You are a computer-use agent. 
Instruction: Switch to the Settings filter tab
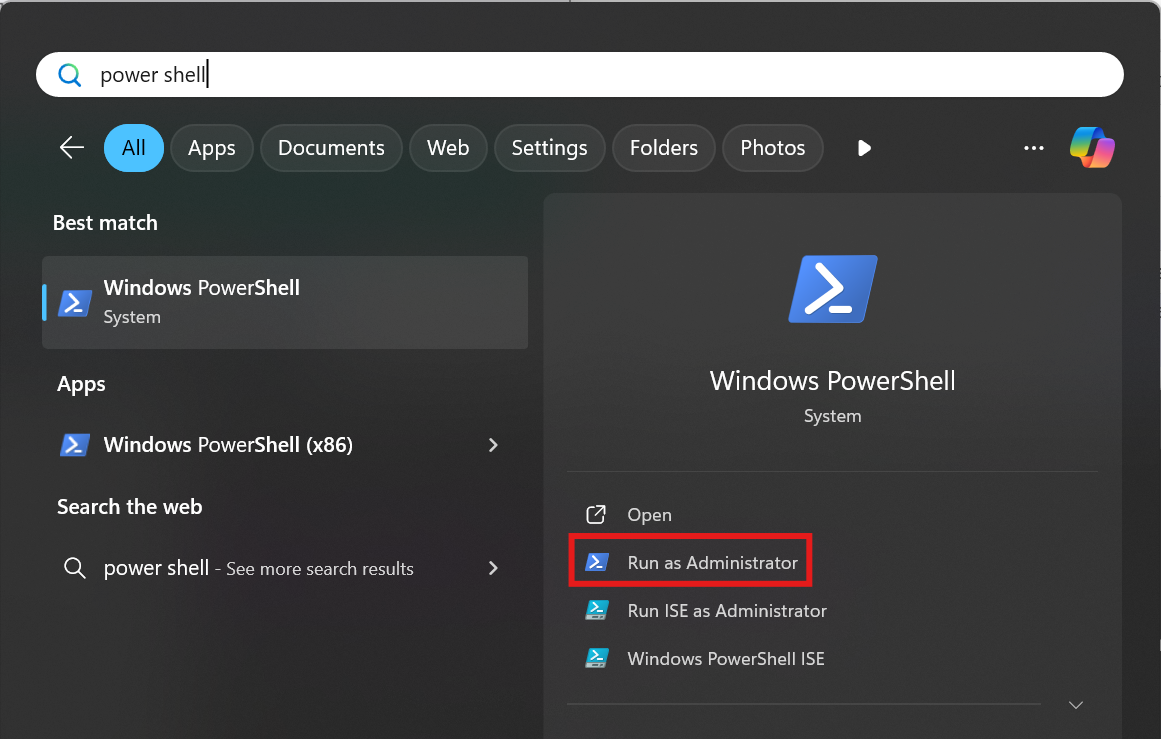(549, 148)
